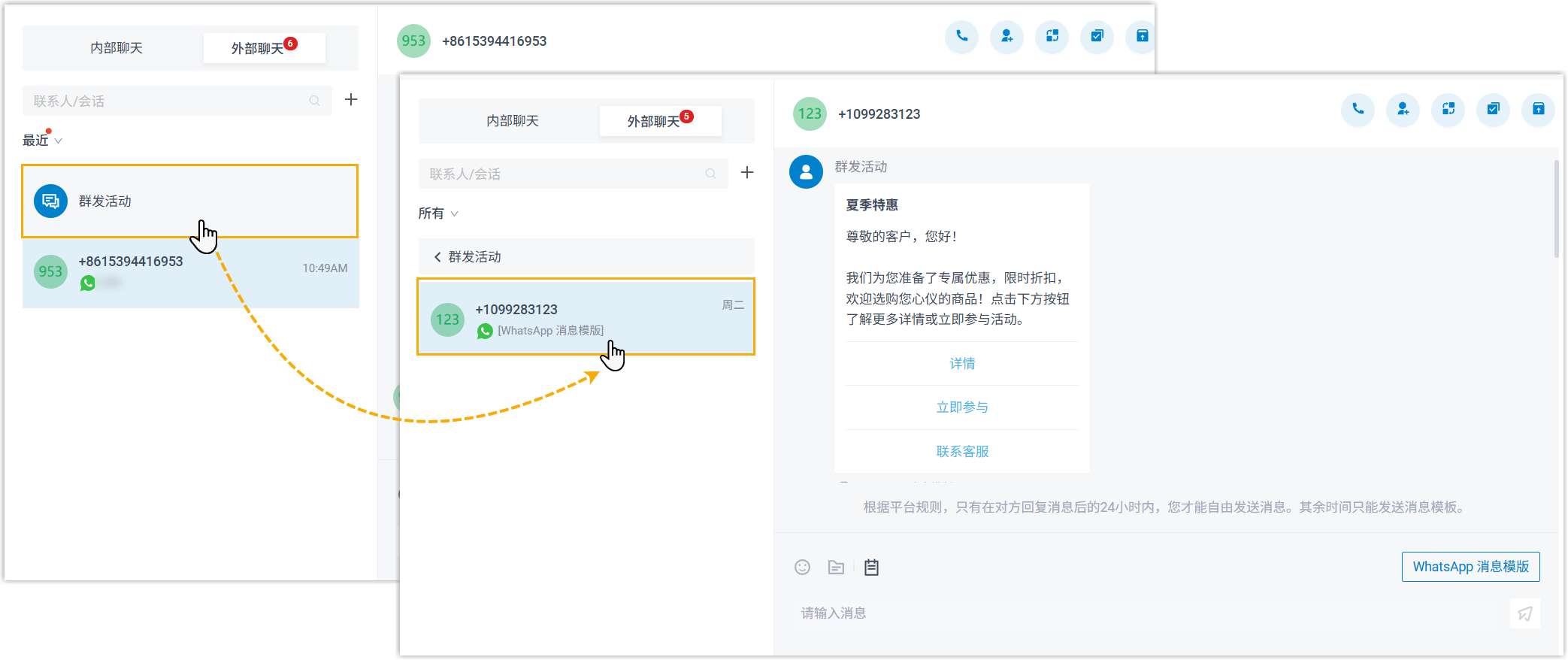This screenshot has width=1568, height=660.
Task: Open the emoji picker icon
Action: click(x=802, y=568)
